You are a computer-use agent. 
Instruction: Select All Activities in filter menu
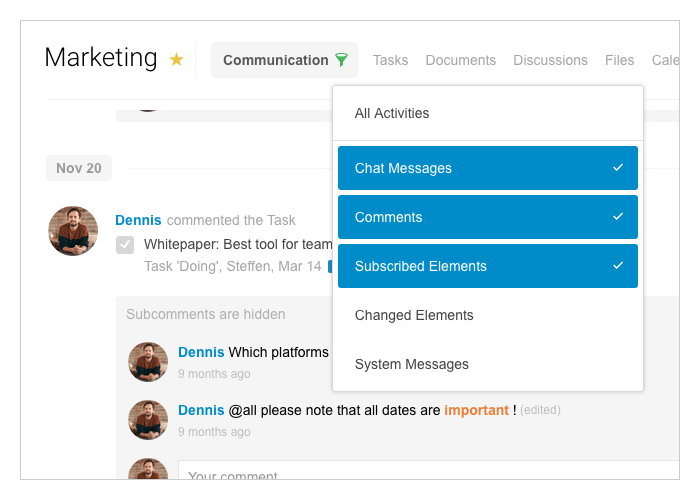(392, 113)
